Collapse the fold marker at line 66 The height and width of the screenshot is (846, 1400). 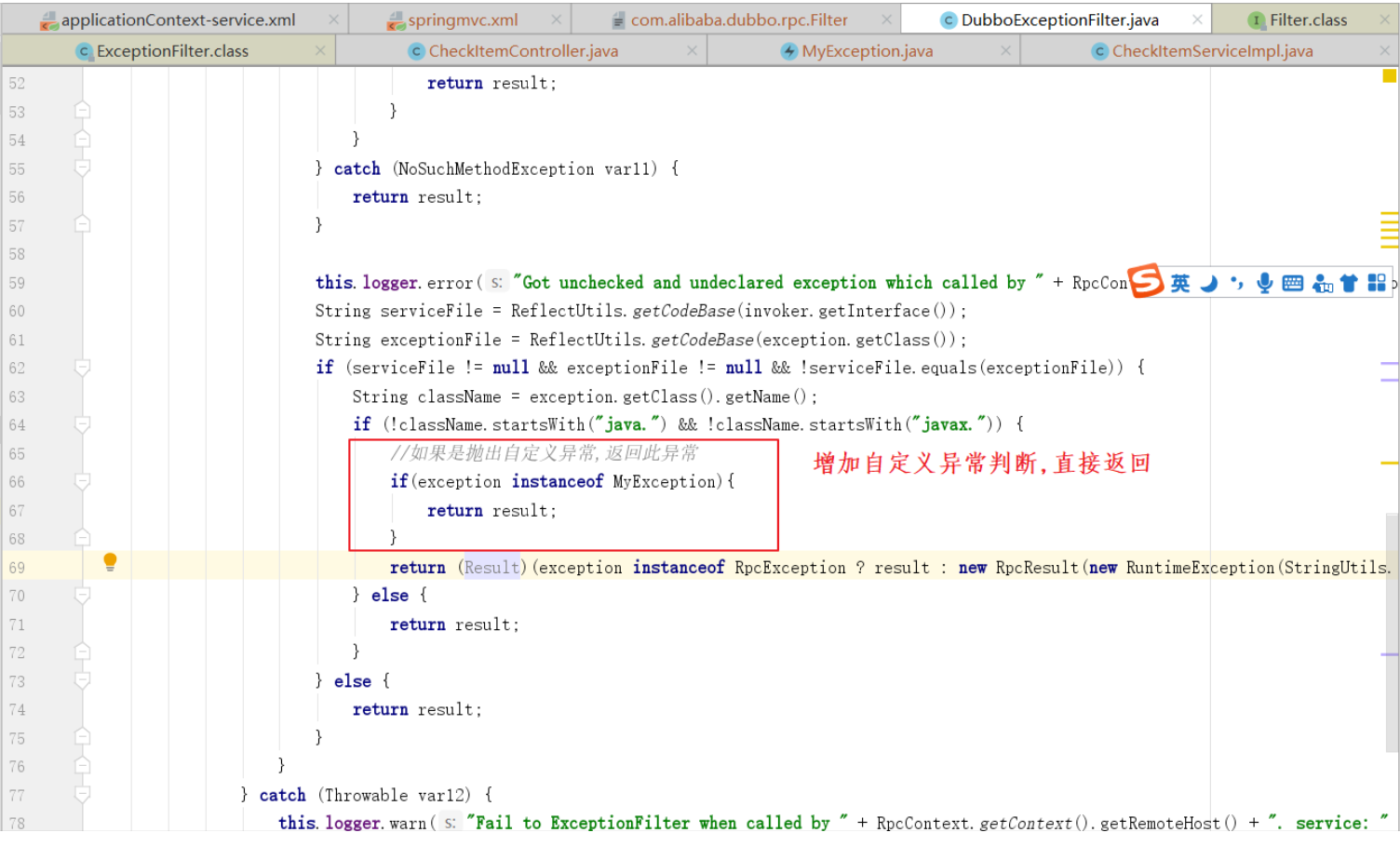[82, 481]
